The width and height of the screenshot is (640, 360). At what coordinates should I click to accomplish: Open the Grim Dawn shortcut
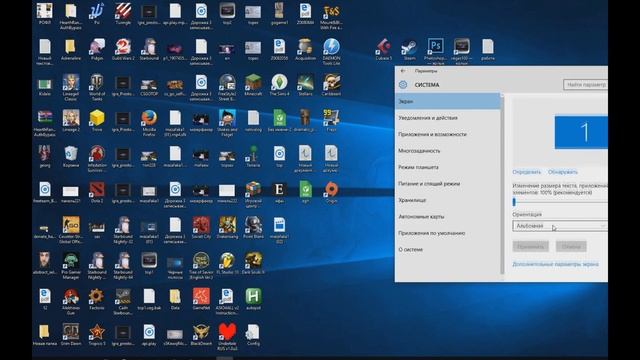(x=71, y=334)
